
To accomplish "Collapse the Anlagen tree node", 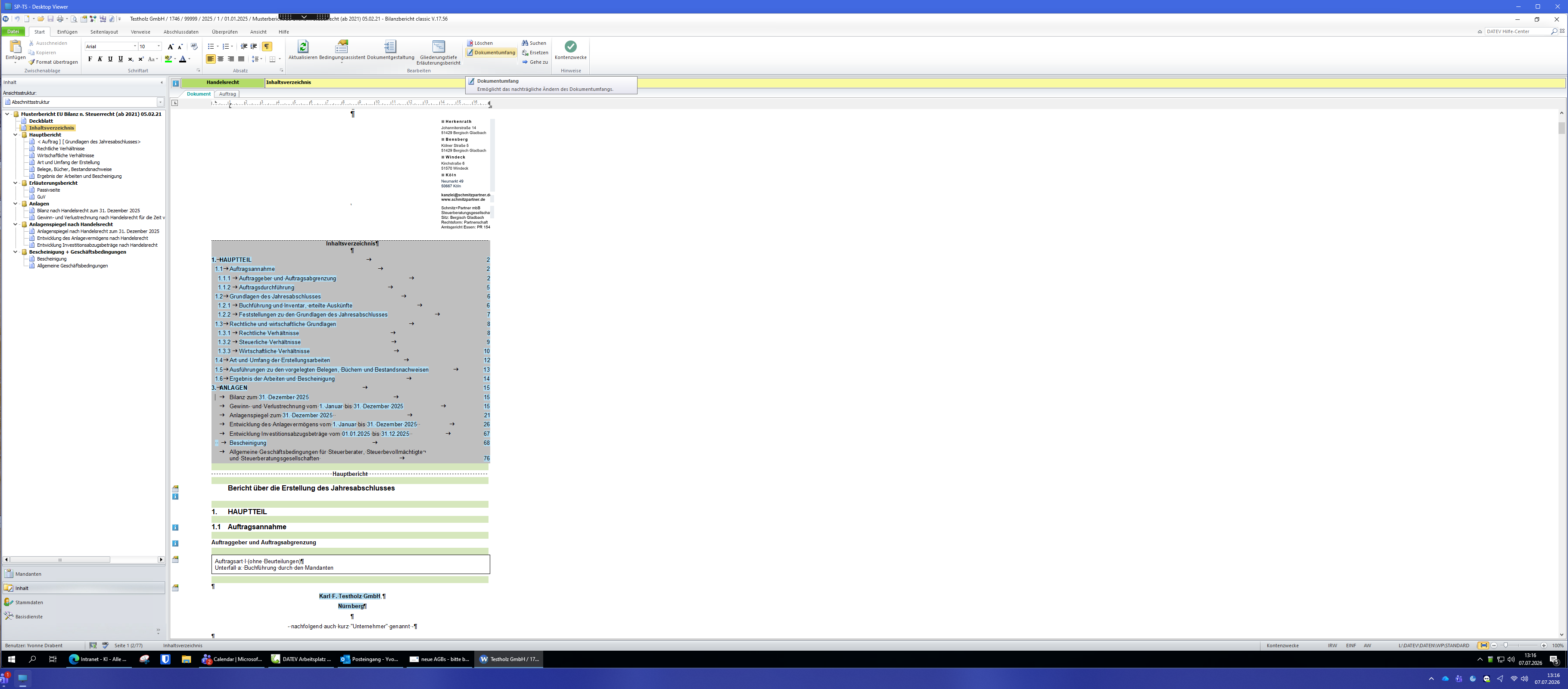I will pyautogui.click(x=15, y=204).
